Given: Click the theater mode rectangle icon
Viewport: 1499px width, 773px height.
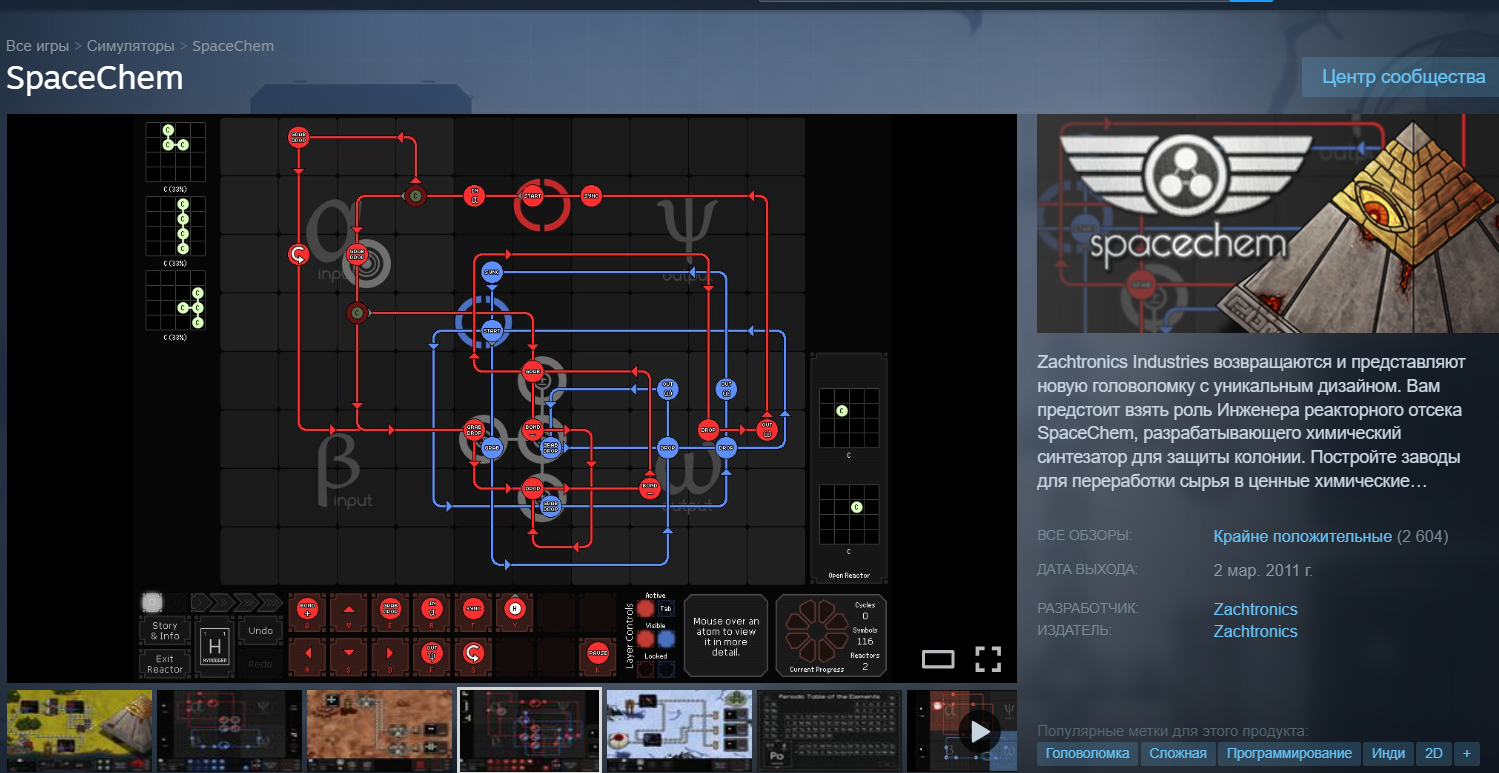Looking at the screenshot, I should pos(938,658).
